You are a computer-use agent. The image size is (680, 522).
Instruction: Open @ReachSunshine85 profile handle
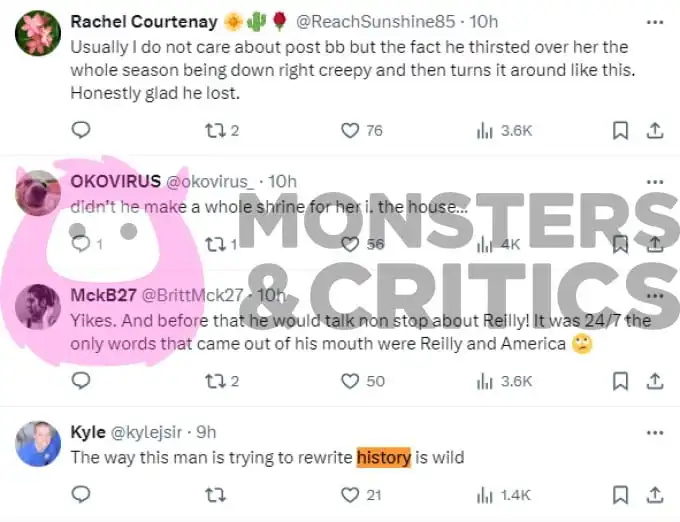click(x=376, y=22)
